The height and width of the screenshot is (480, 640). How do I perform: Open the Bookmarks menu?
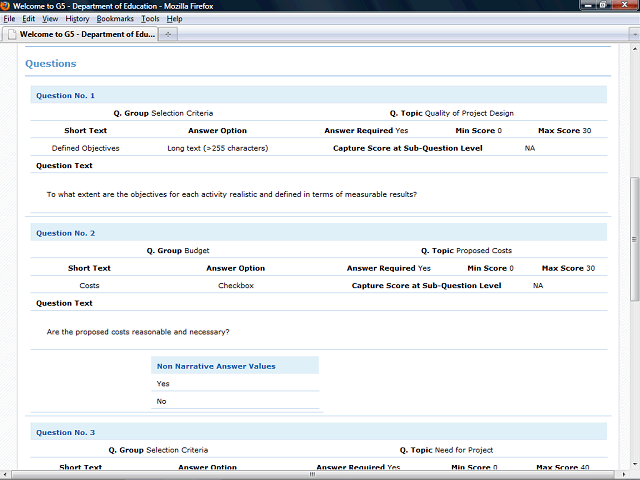pyautogui.click(x=113, y=19)
